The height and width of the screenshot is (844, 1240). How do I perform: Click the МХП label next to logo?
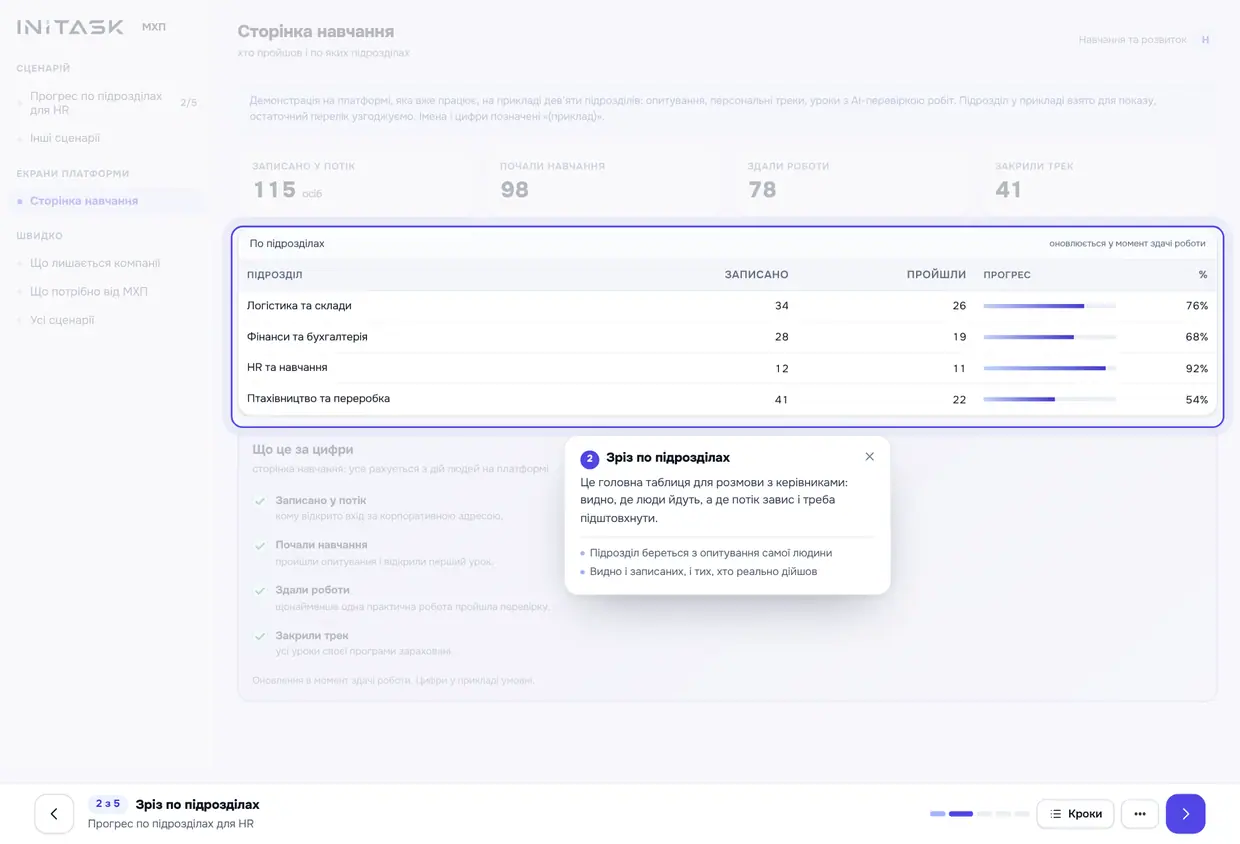[154, 27]
